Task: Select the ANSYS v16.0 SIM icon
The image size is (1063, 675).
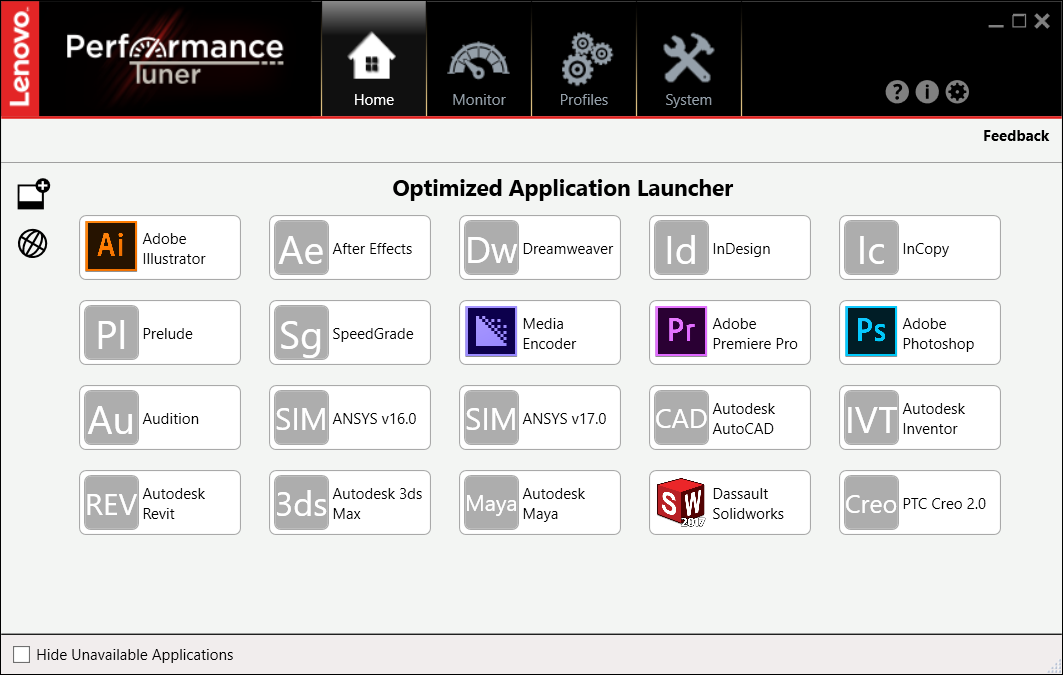Action: click(x=301, y=417)
